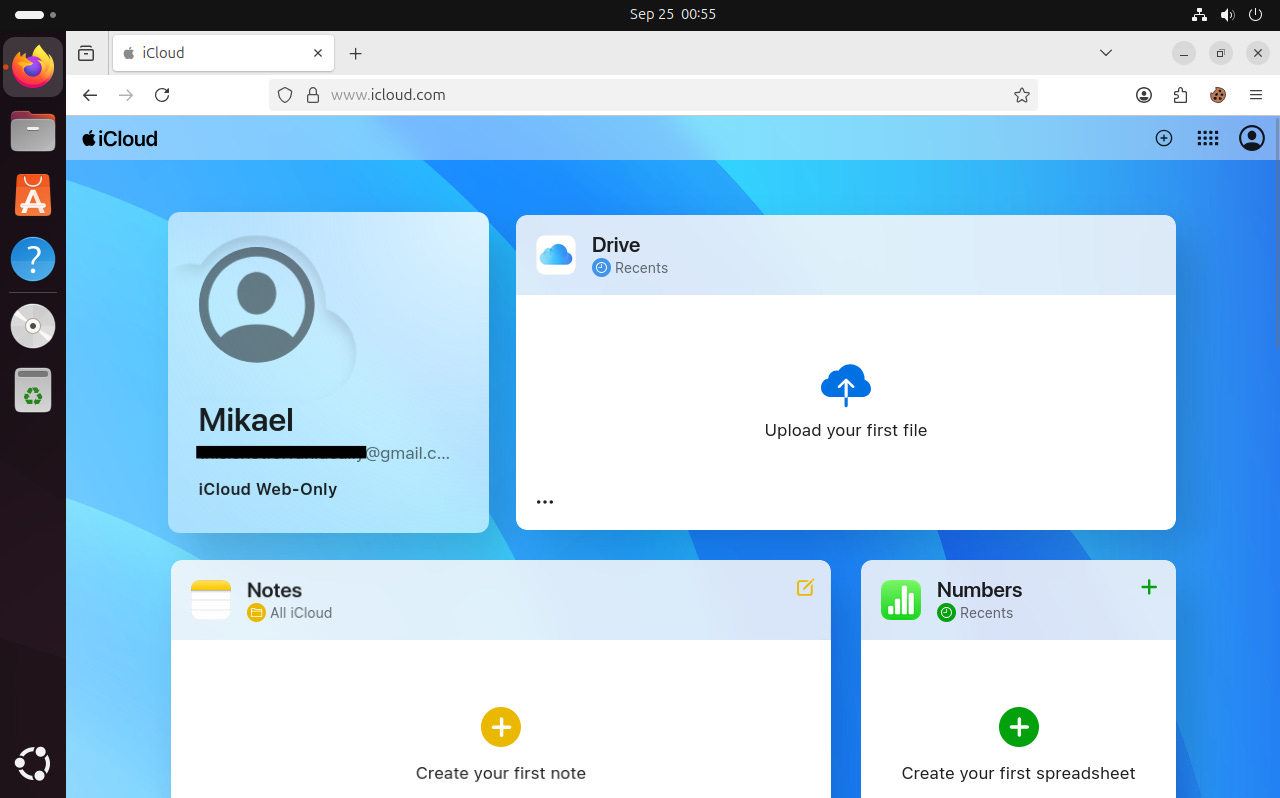This screenshot has height=798, width=1280.
Task: Click the cookie extension icon in toolbar
Action: click(1217, 95)
